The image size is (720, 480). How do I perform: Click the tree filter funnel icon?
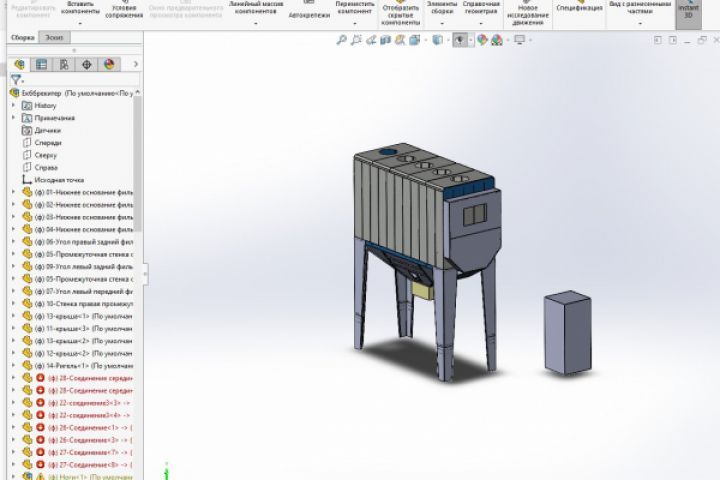click(16, 79)
